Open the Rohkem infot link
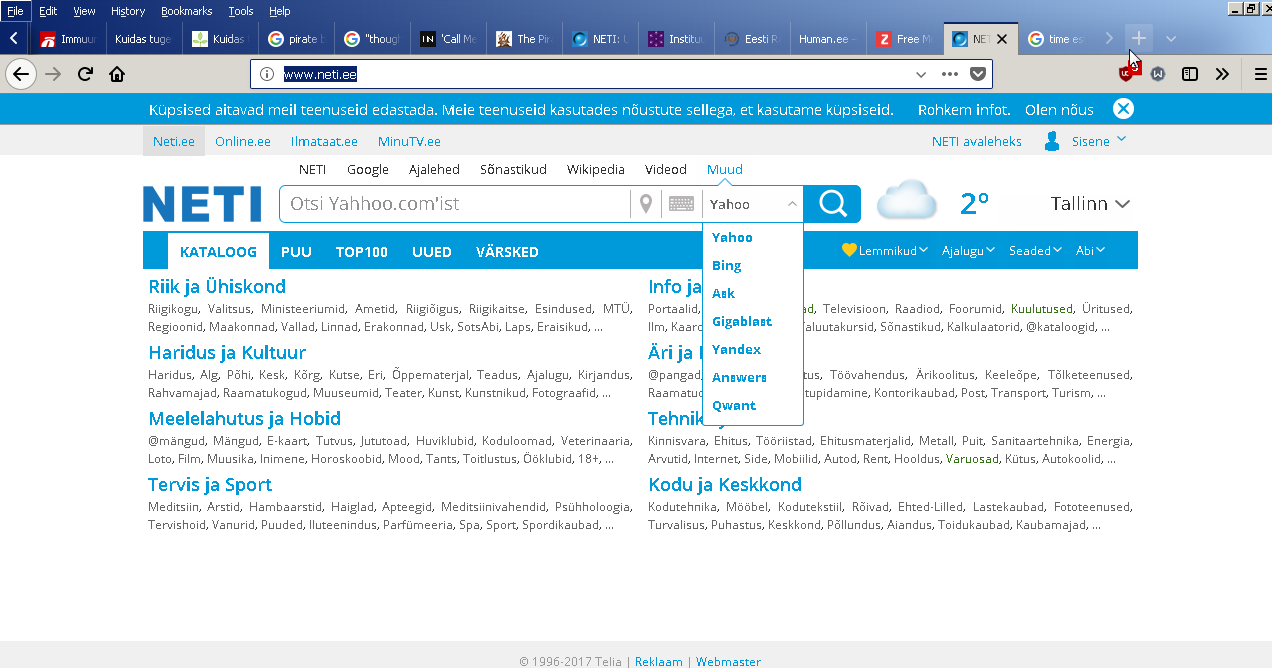 [964, 110]
